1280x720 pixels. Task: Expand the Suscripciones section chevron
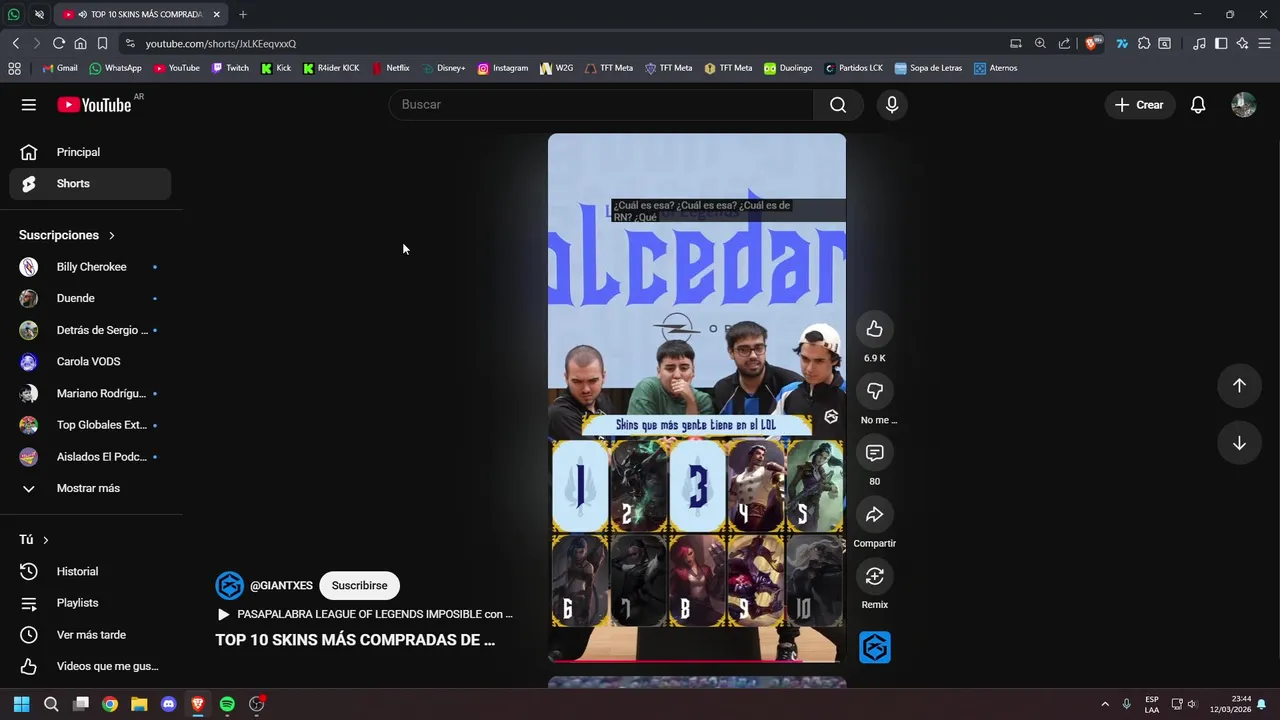112,235
